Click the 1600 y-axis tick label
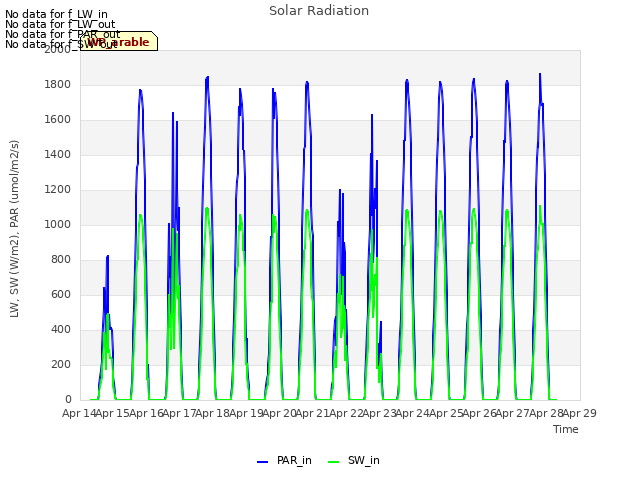 tap(58, 120)
